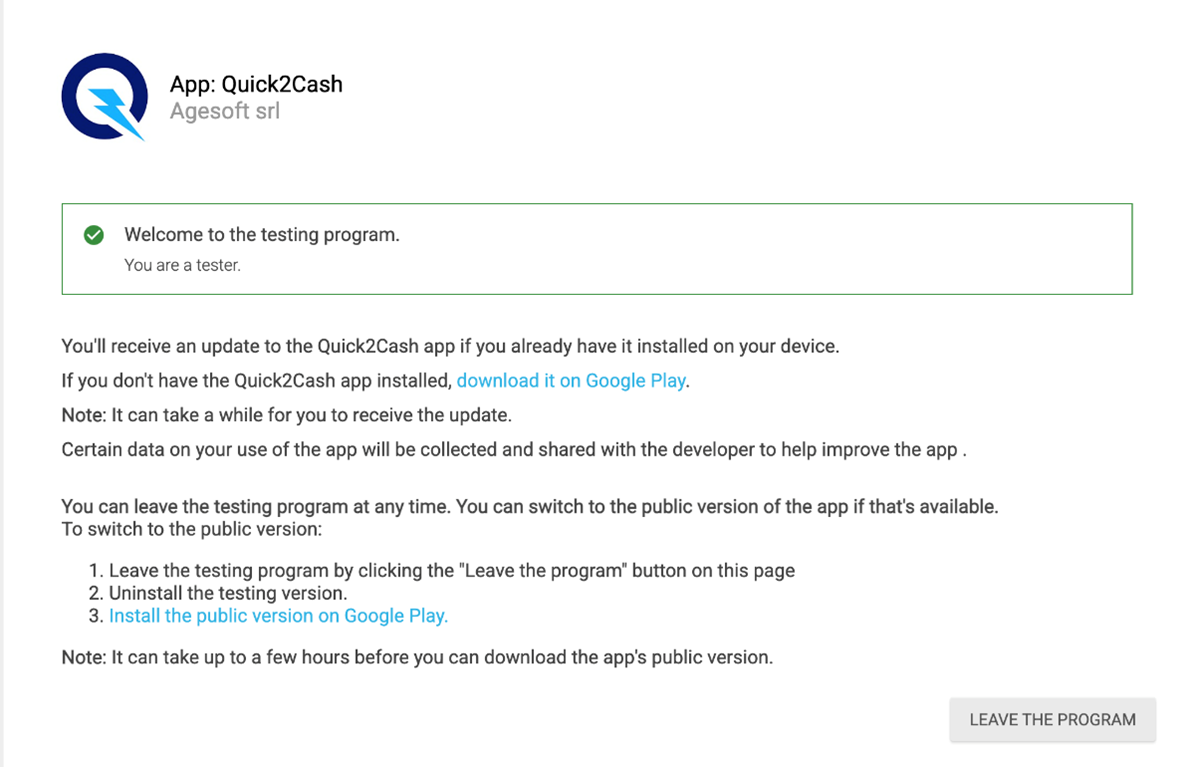Click the "Welcome to the testing program." heading
Image resolution: width=1191 pixels, height=767 pixels.
pyautogui.click(x=262, y=235)
